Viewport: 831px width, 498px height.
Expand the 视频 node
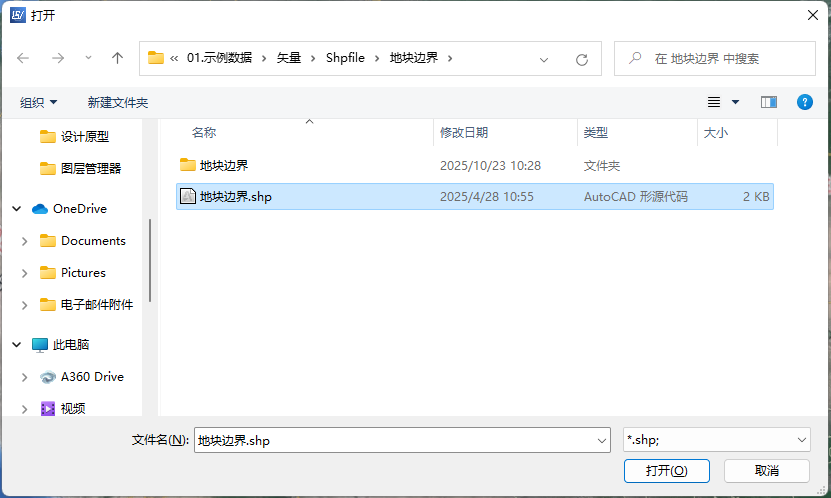coord(24,409)
